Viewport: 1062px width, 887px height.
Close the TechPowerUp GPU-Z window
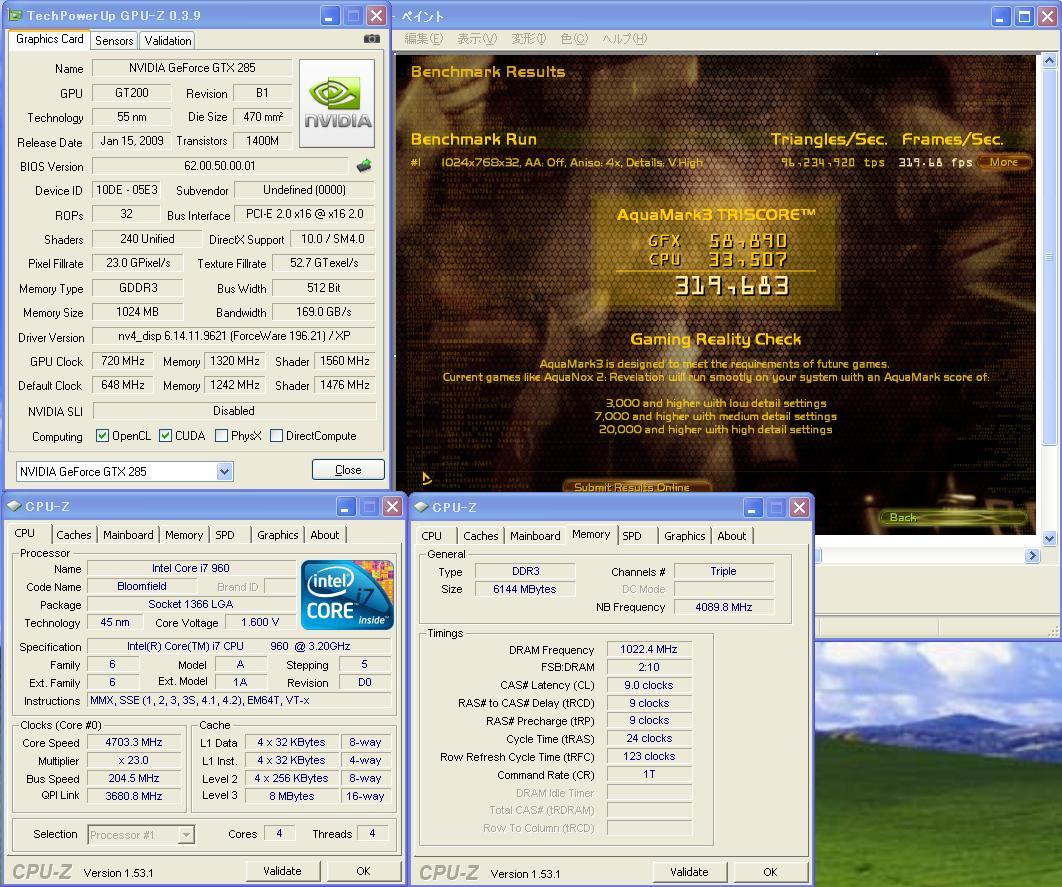tap(377, 16)
